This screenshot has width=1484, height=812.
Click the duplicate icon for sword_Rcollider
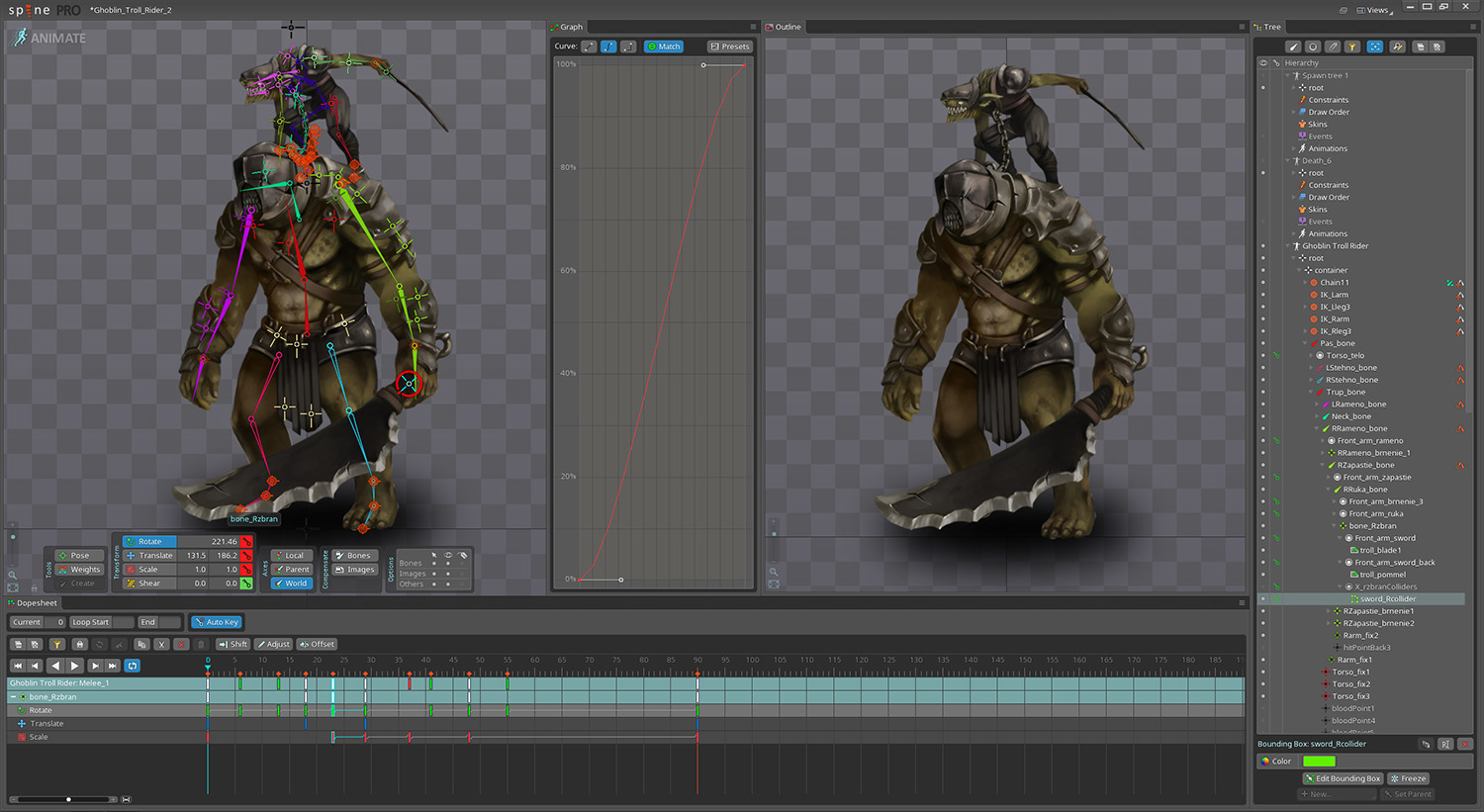(x=1426, y=744)
